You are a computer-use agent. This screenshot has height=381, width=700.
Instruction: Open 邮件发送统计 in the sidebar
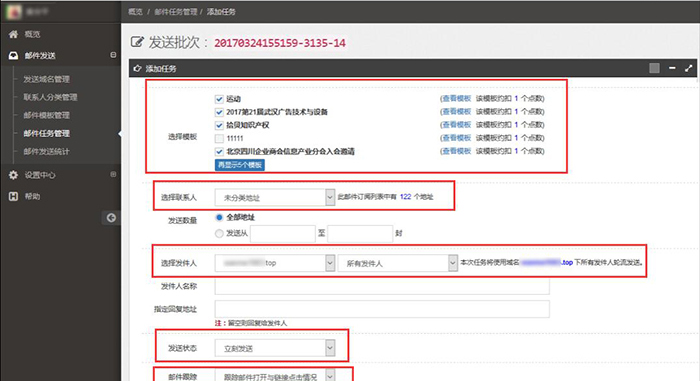click(46, 151)
